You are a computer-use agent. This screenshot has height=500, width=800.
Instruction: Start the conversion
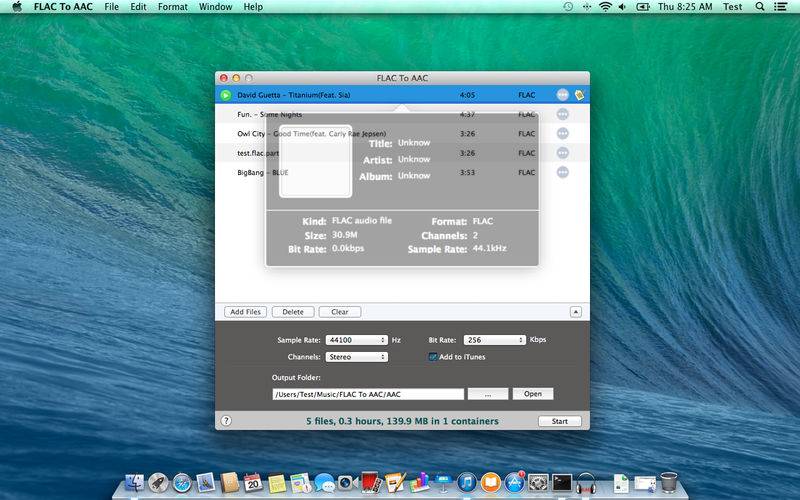point(560,421)
